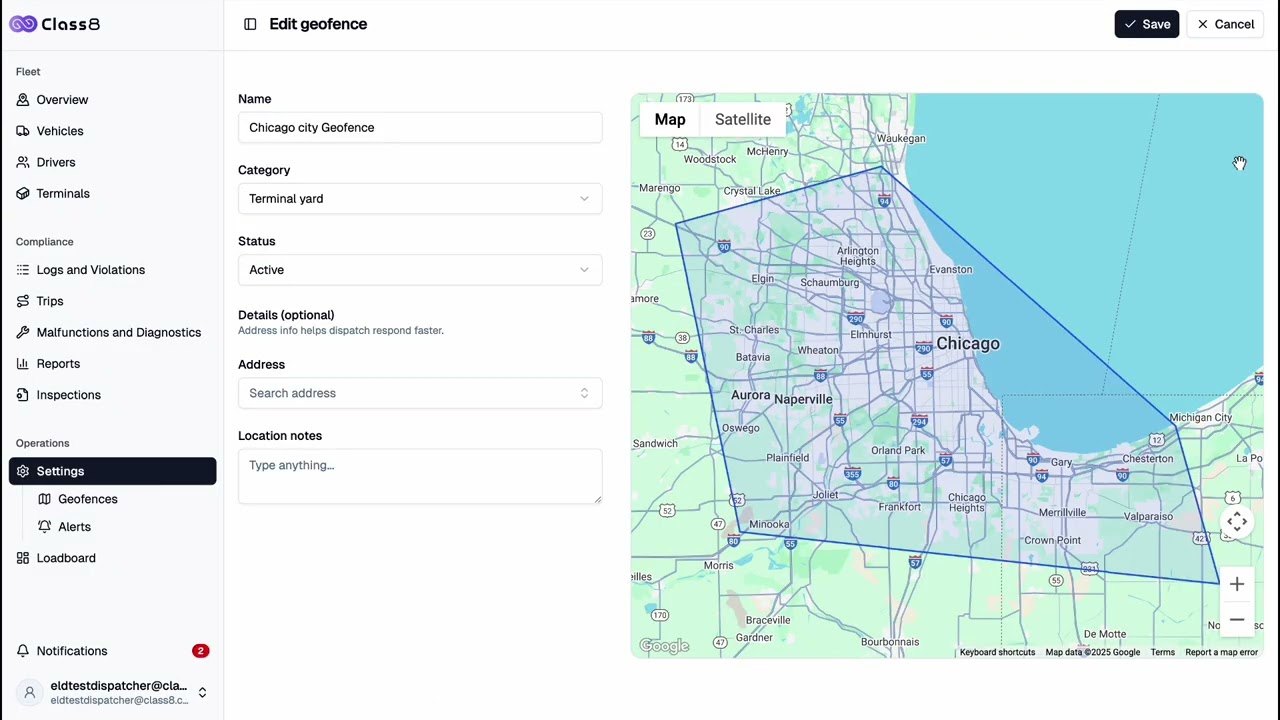
Task: Zoom in on the map
Action: pos(1237,584)
